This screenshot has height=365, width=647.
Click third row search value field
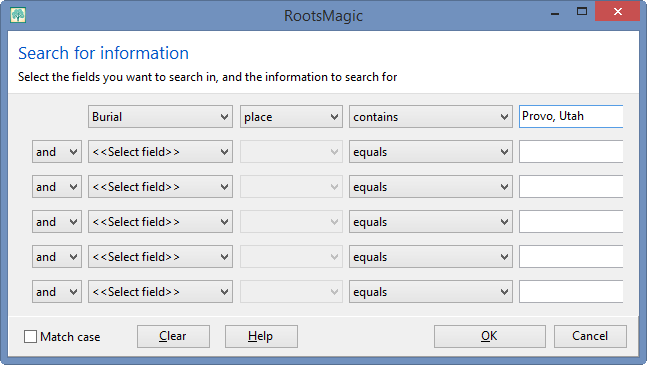click(571, 187)
